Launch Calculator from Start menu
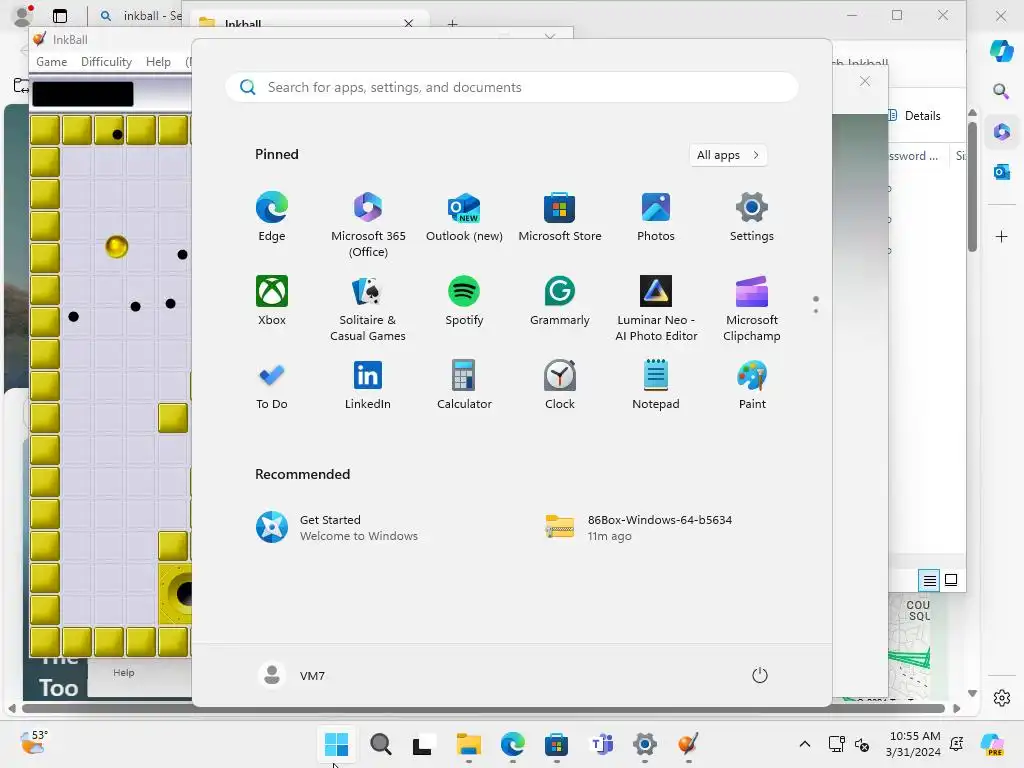The width and height of the screenshot is (1024, 768). tap(464, 385)
